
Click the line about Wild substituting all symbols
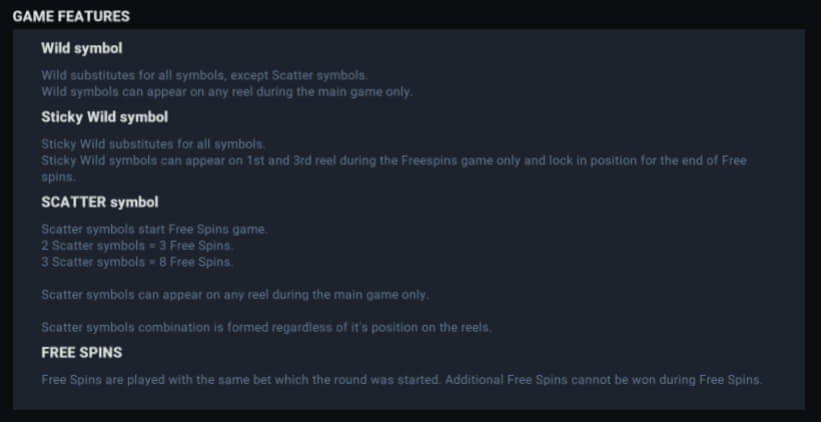205,75
